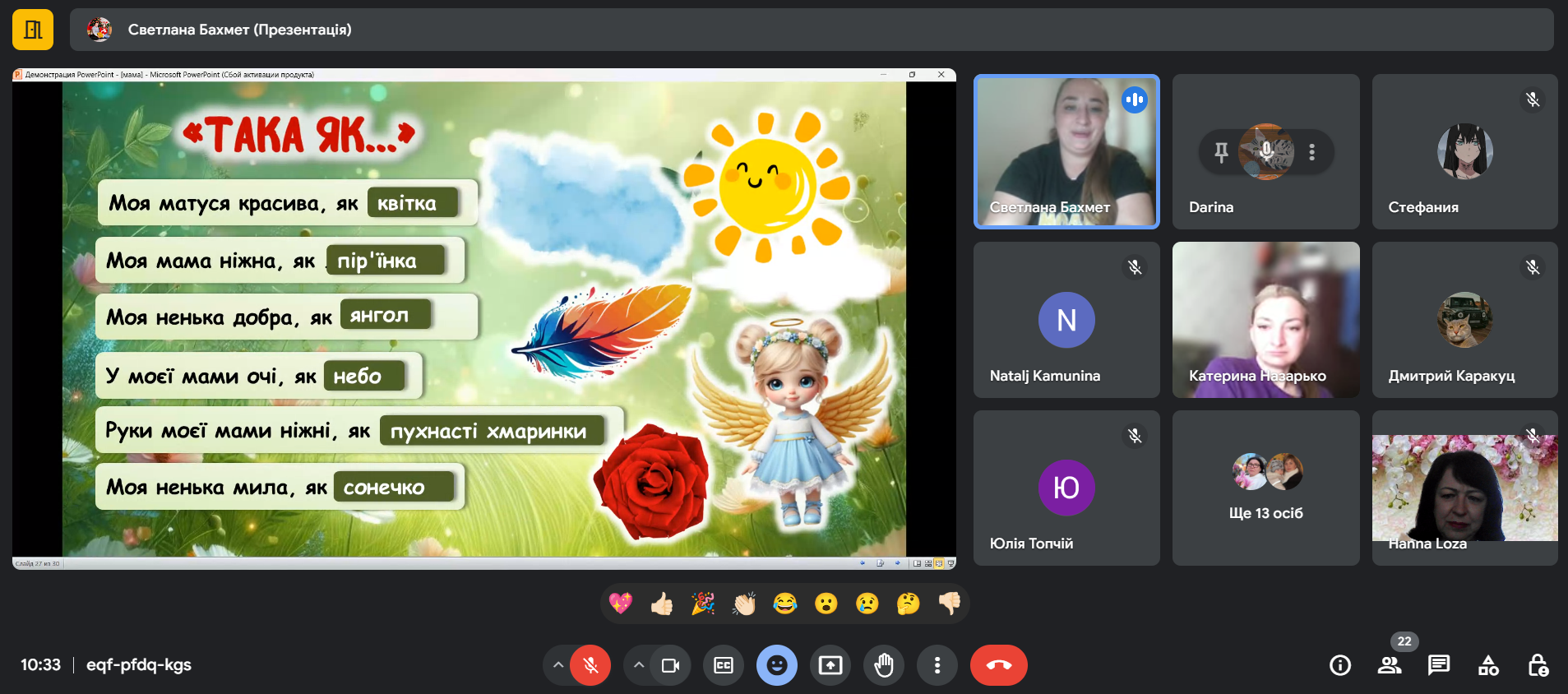Unmute the microphone
This screenshot has width=1568, height=694.
tap(590, 665)
